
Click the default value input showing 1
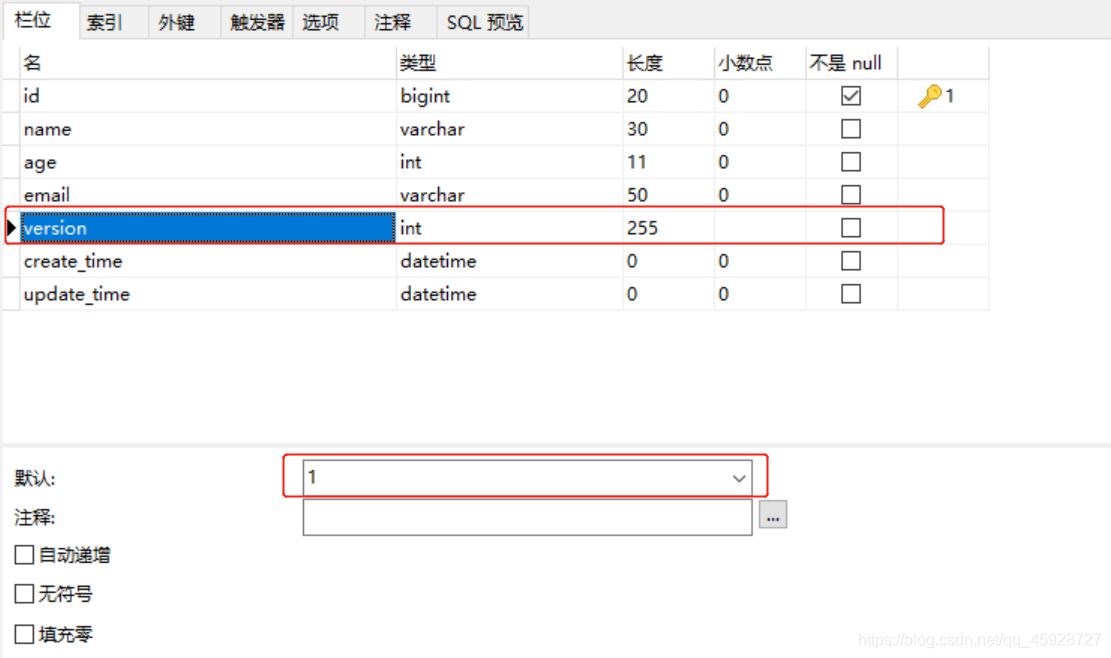[x=500, y=478]
